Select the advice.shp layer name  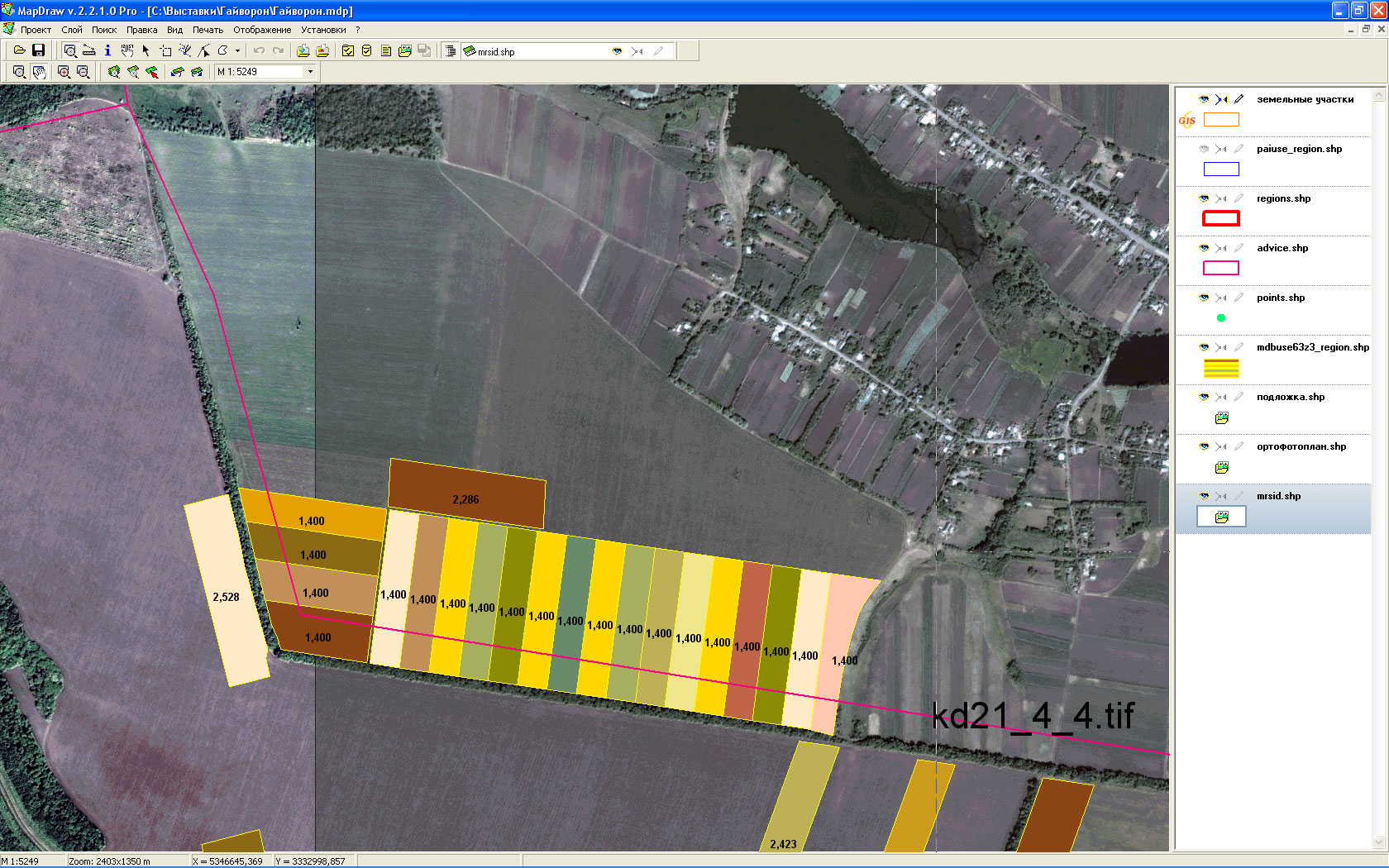(x=1282, y=248)
